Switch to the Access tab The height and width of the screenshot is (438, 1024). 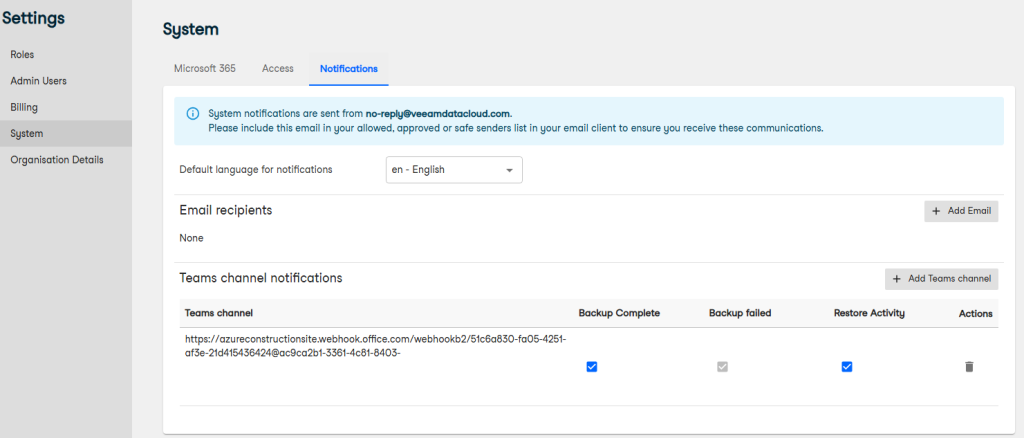pyautogui.click(x=278, y=69)
